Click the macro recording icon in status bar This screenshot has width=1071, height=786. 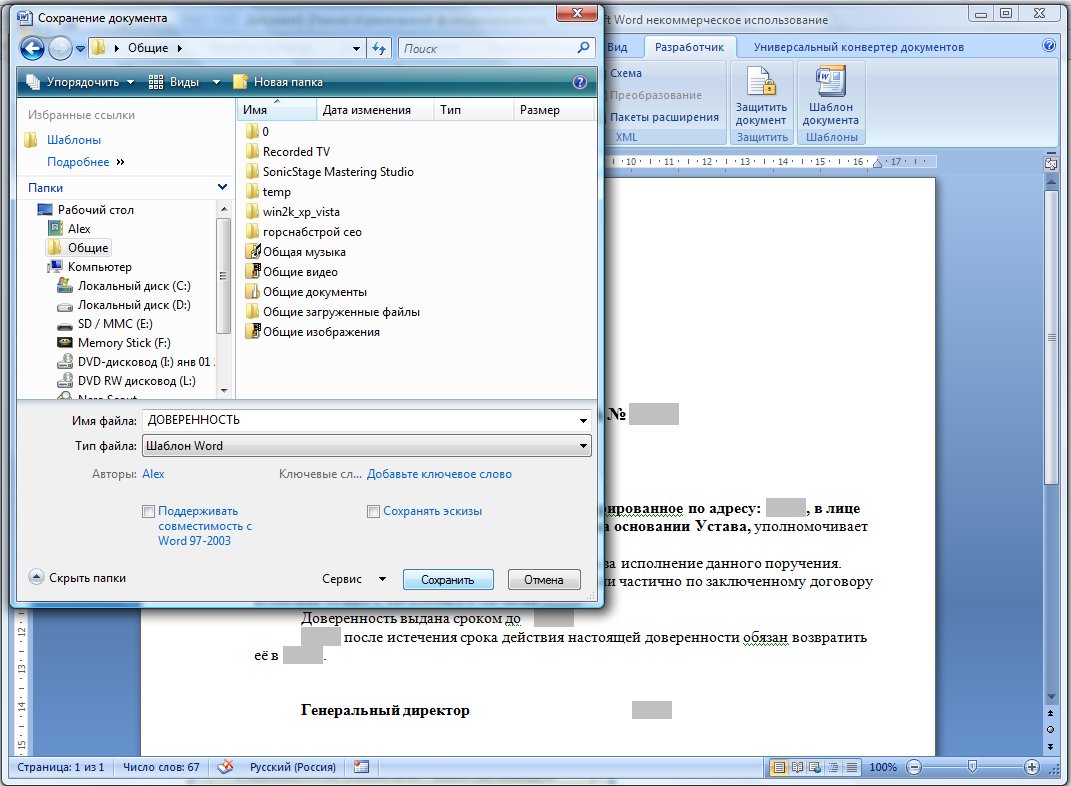pyautogui.click(x=361, y=767)
